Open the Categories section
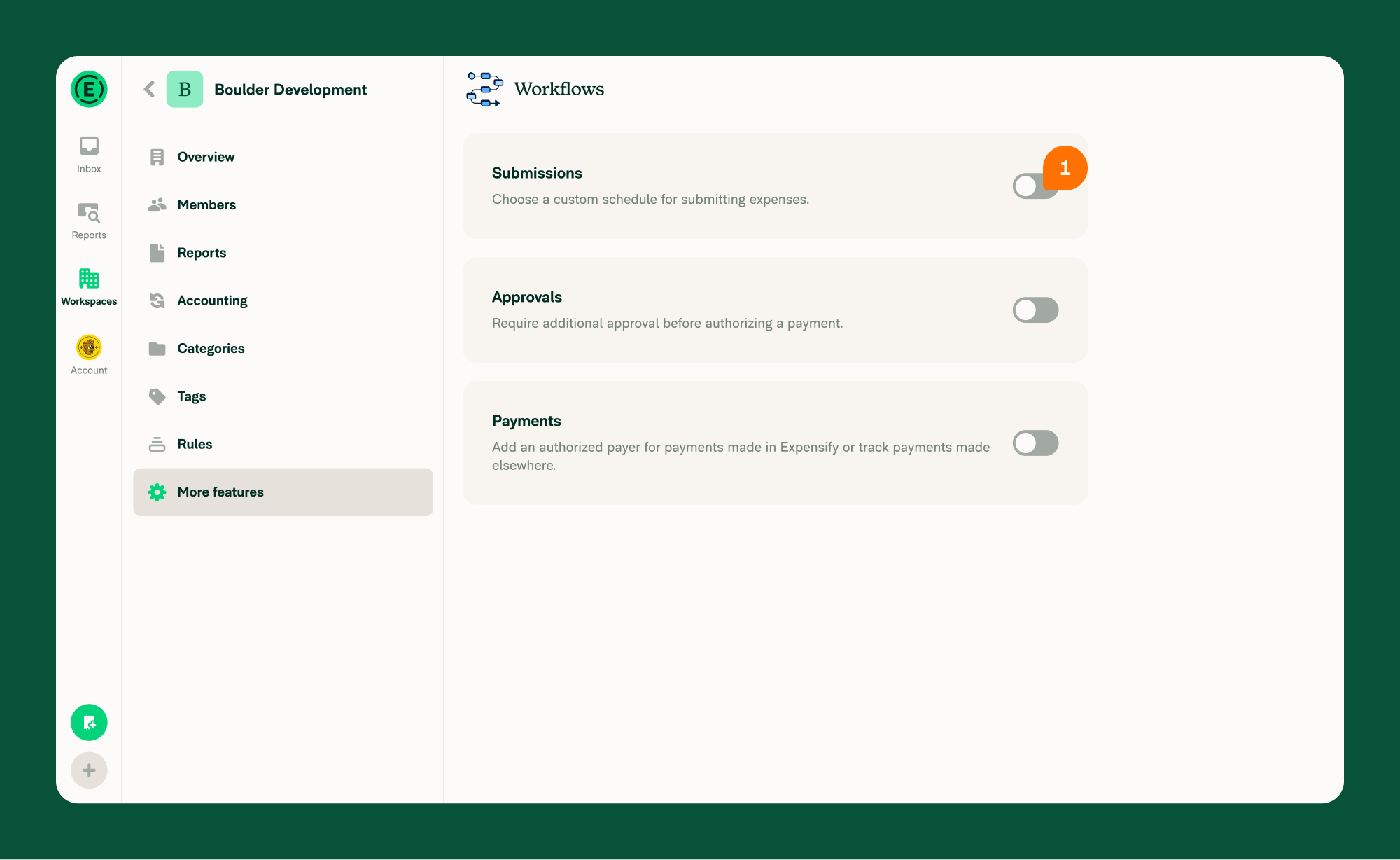The image size is (1400, 860). point(211,348)
